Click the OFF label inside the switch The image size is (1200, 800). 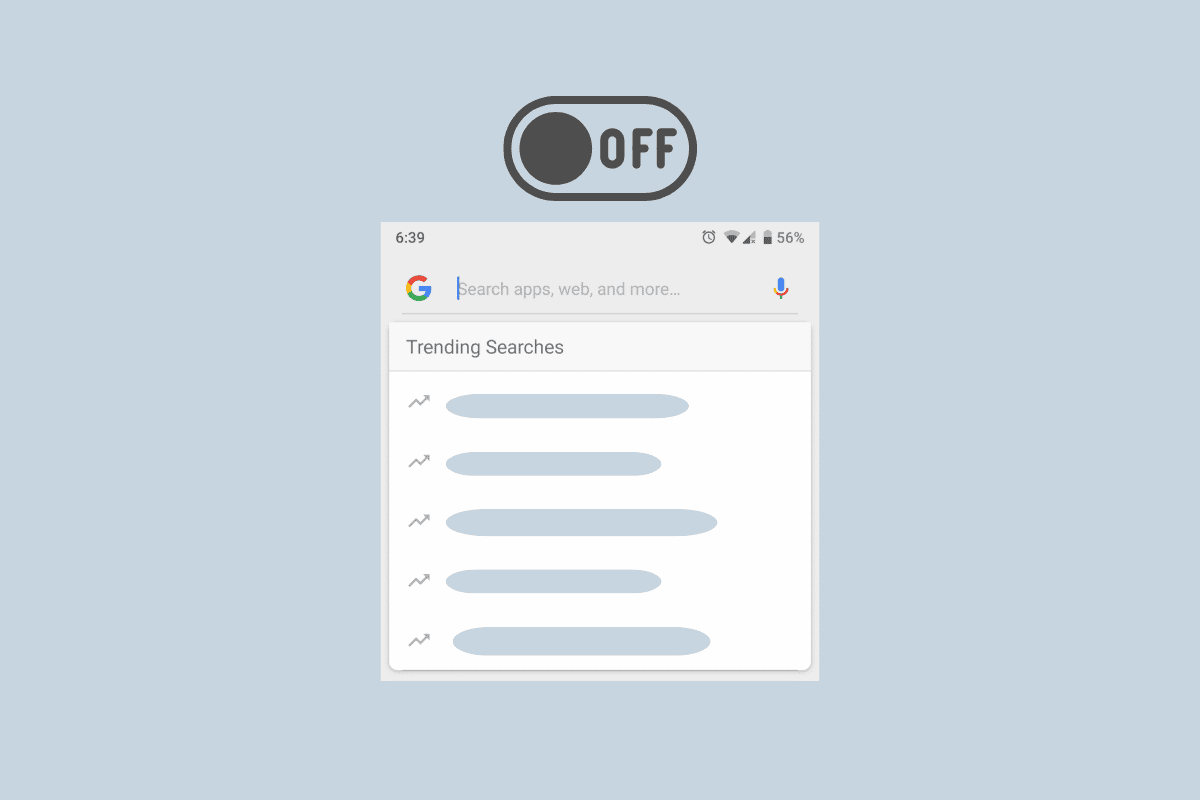[638, 149]
